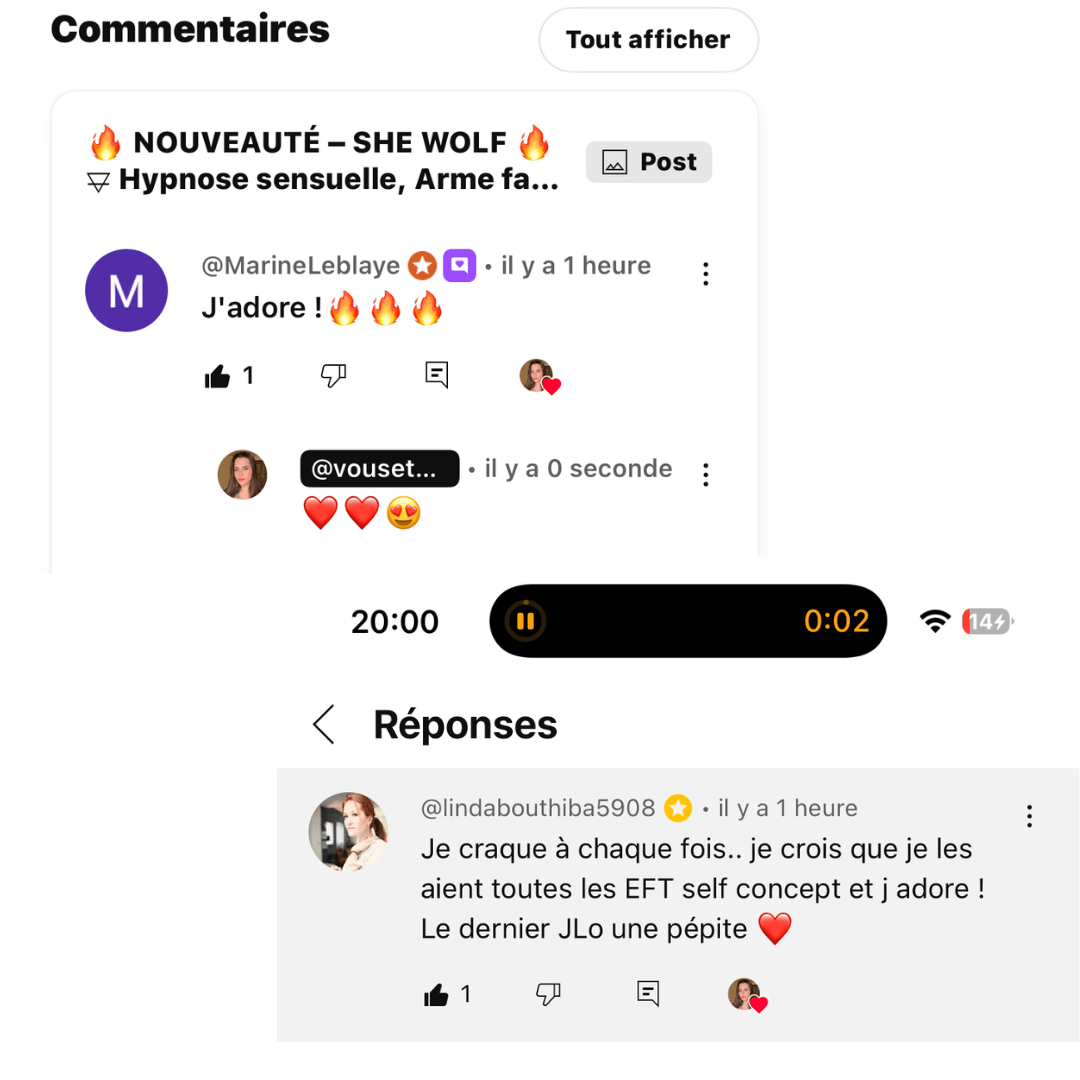Reply to MarineLeblaye's comment
The height and width of the screenshot is (1080, 1080).
point(436,375)
